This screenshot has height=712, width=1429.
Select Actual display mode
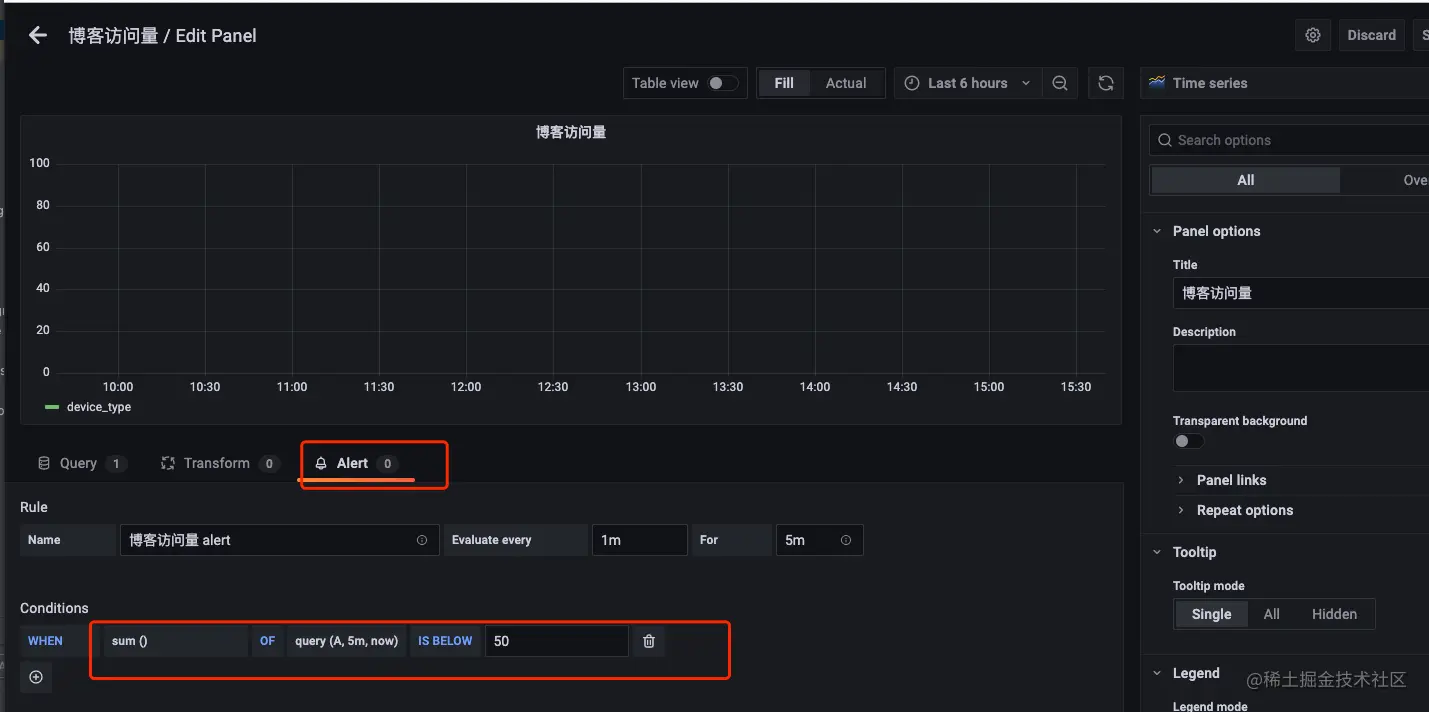coord(846,83)
